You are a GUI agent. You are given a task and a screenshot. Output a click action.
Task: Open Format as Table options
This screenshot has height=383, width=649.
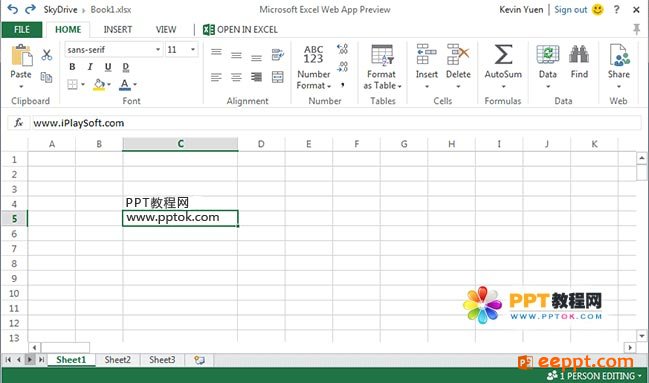click(x=382, y=67)
